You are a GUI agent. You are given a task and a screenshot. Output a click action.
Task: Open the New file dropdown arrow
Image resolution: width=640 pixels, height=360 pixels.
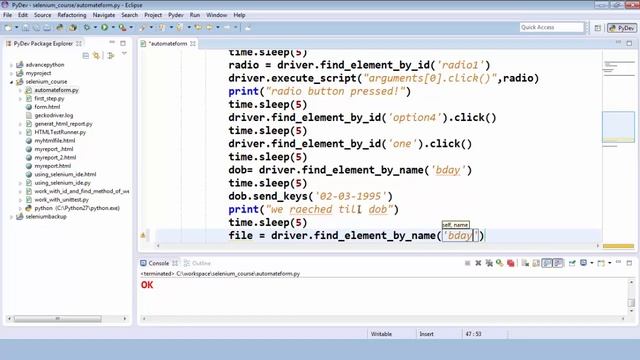point(16,27)
